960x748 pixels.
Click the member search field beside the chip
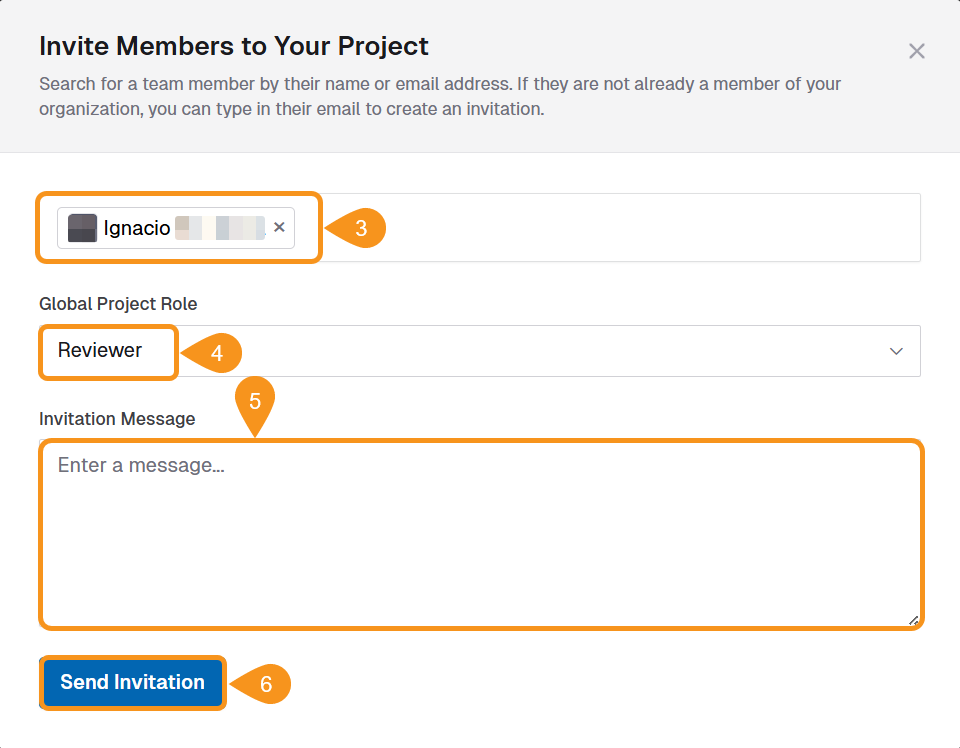600,227
